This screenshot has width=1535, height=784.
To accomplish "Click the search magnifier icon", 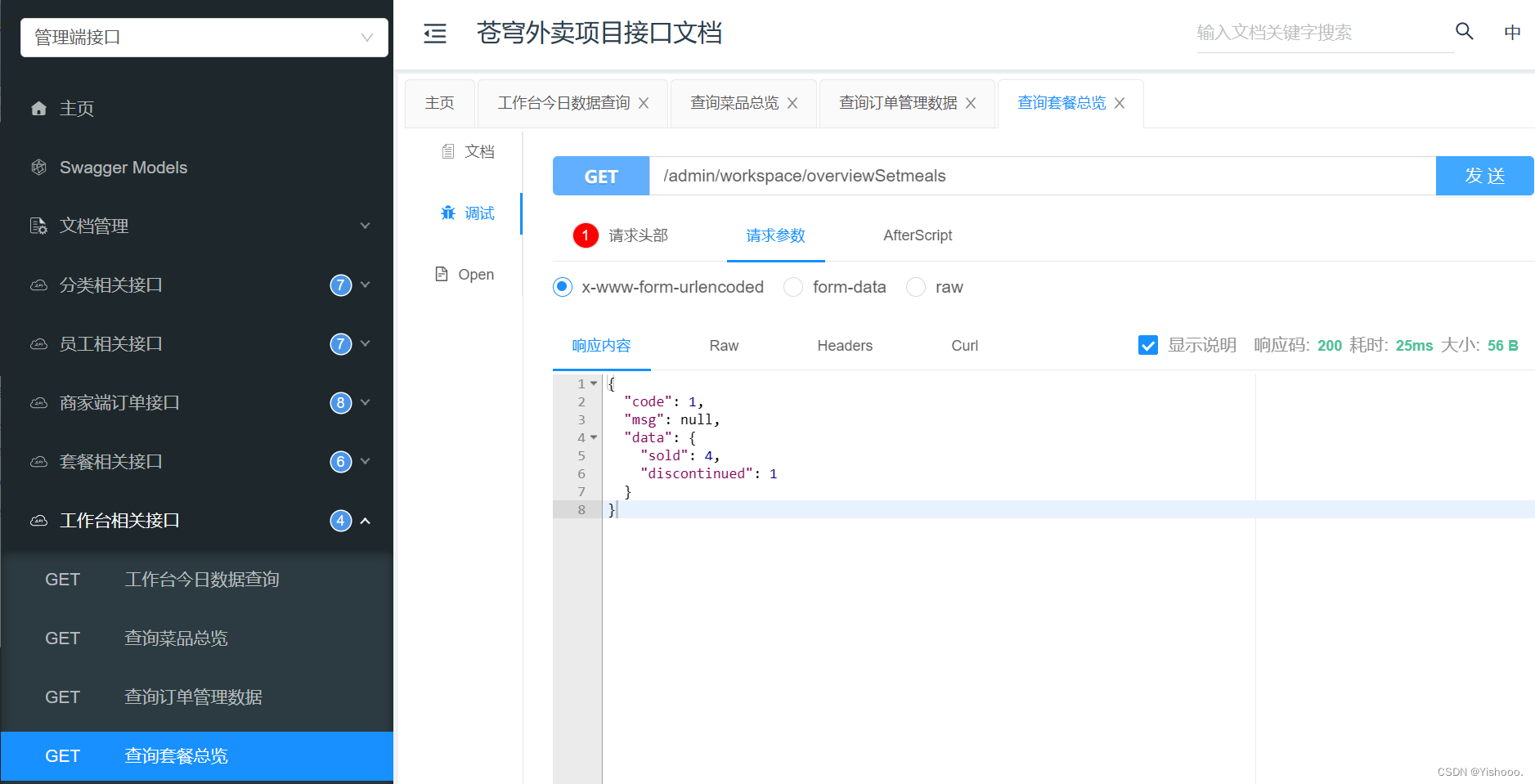I will click(x=1465, y=31).
